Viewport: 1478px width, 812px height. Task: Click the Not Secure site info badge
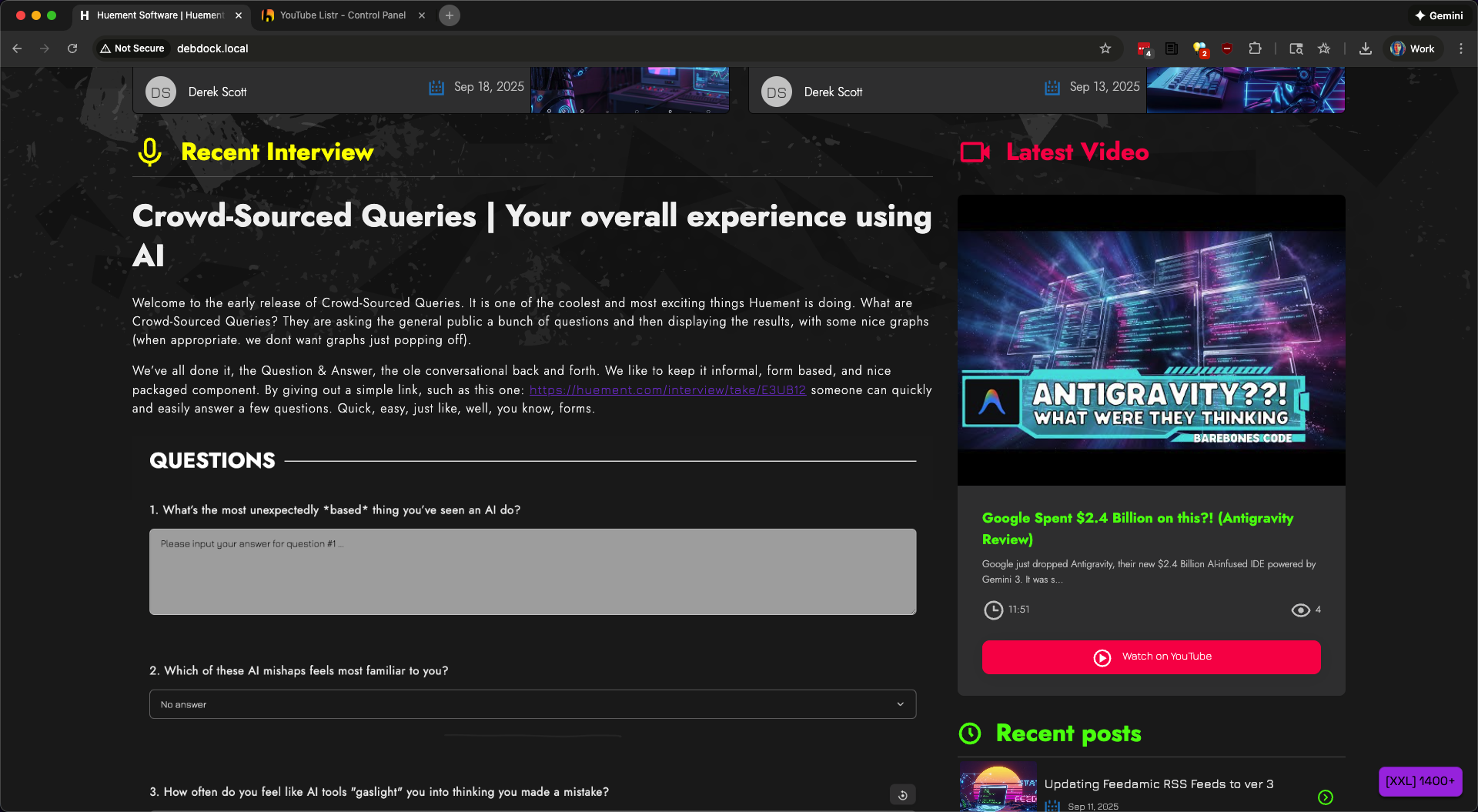tap(132, 48)
